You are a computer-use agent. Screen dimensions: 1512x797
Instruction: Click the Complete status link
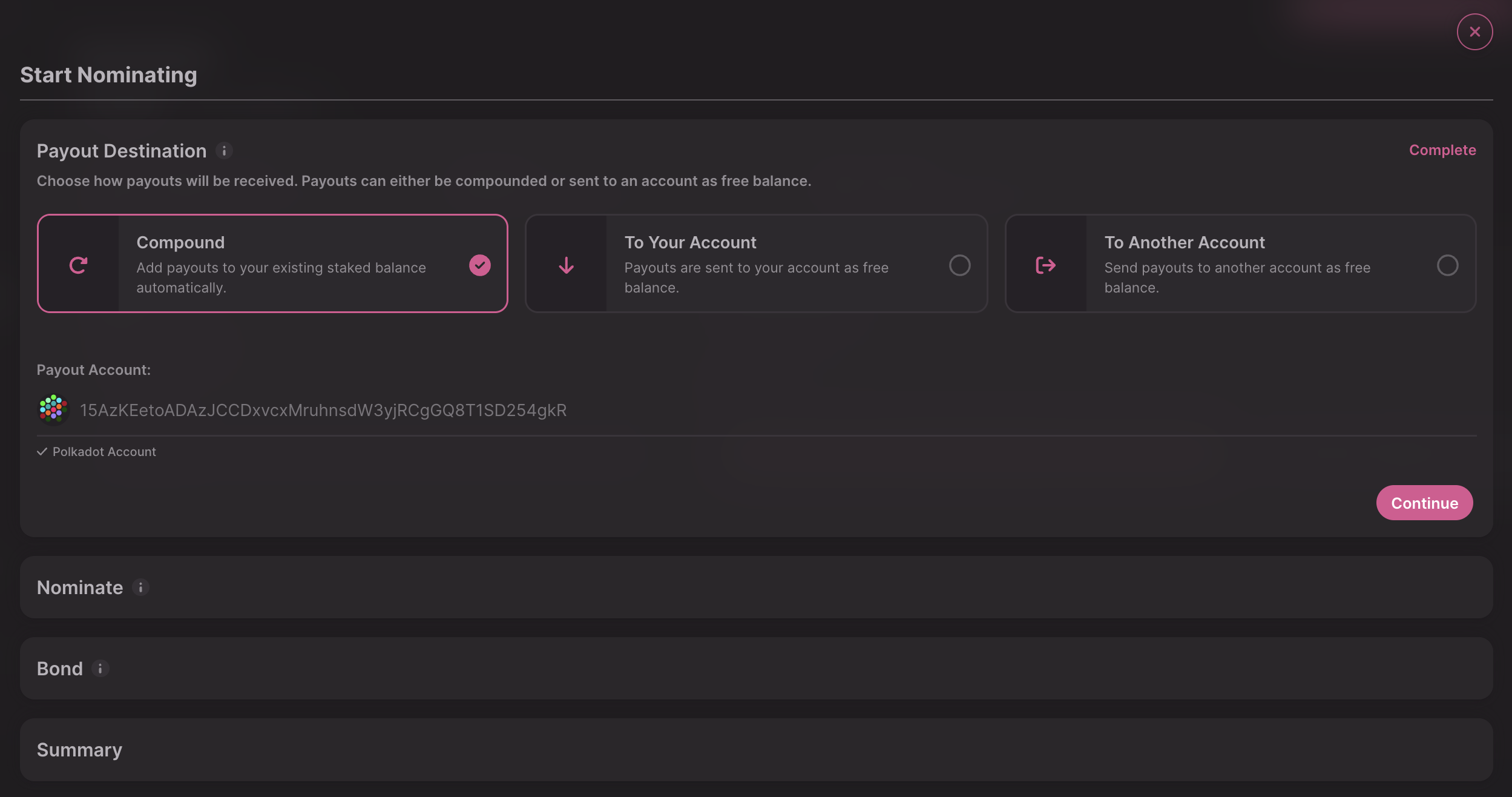[1442, 150]
